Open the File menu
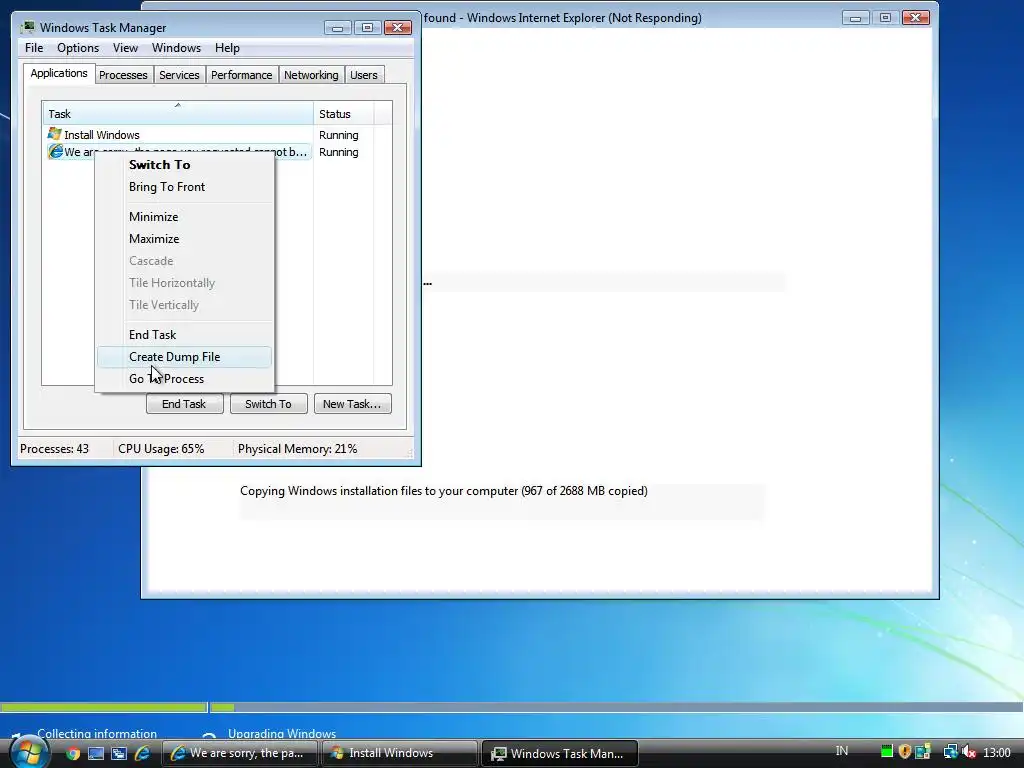Viewport: 1024px width, 768px height. tap(34, 48)
